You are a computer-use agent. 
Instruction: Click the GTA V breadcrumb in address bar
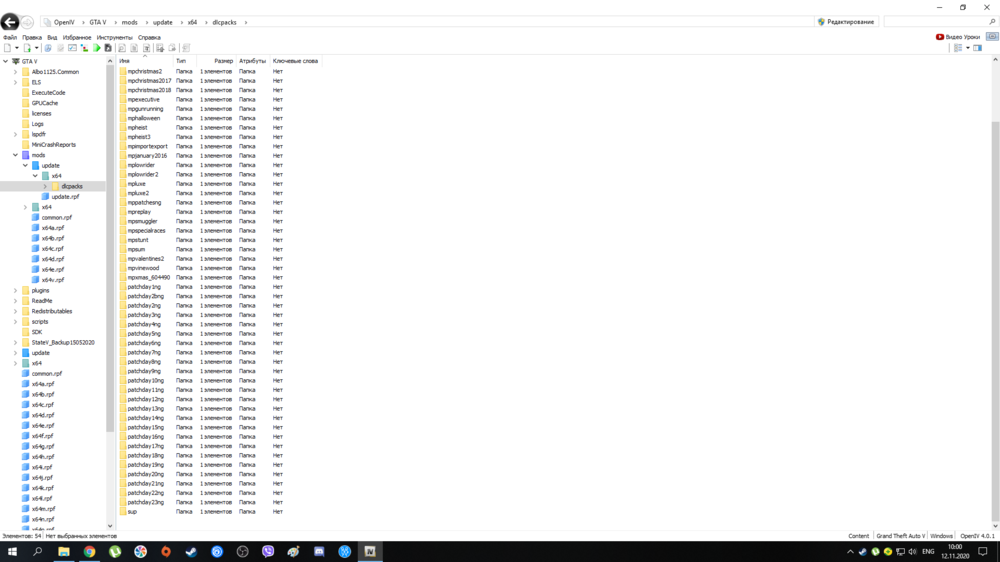point(98,22)
